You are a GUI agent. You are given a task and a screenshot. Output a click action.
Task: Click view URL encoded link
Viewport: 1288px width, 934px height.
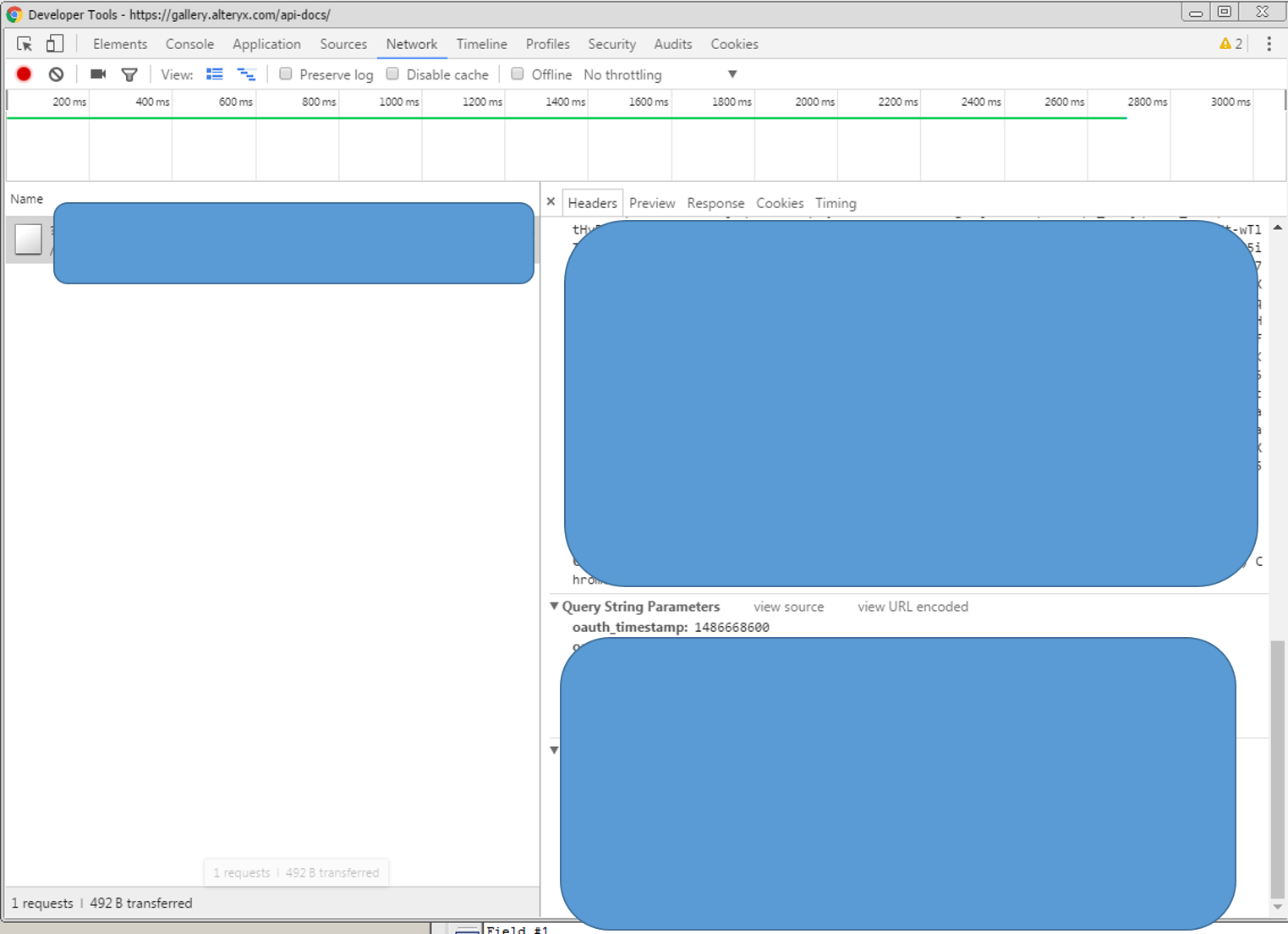pyautogui.click(x=913, y=607)
